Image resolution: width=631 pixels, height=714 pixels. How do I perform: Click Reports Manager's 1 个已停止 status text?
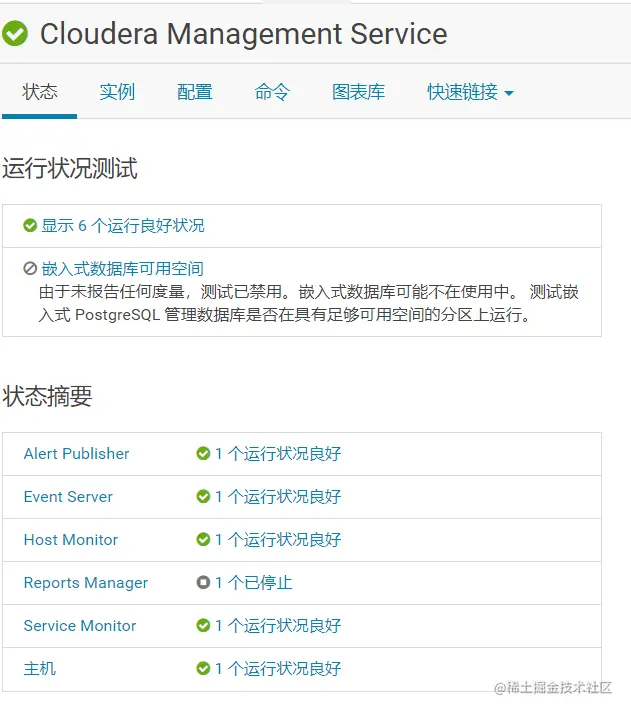pos(253,582)
